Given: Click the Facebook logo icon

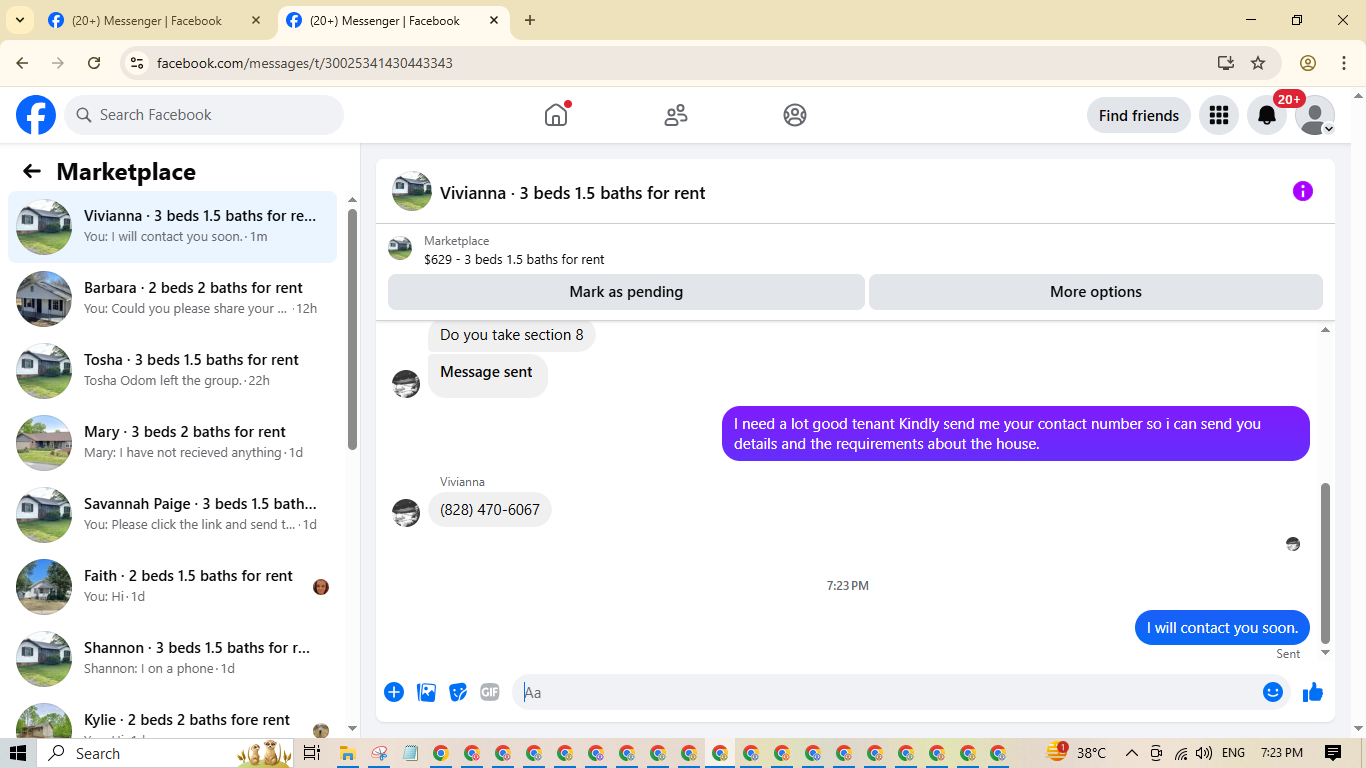Looking at the screenshot, I should tap(36, 115).
